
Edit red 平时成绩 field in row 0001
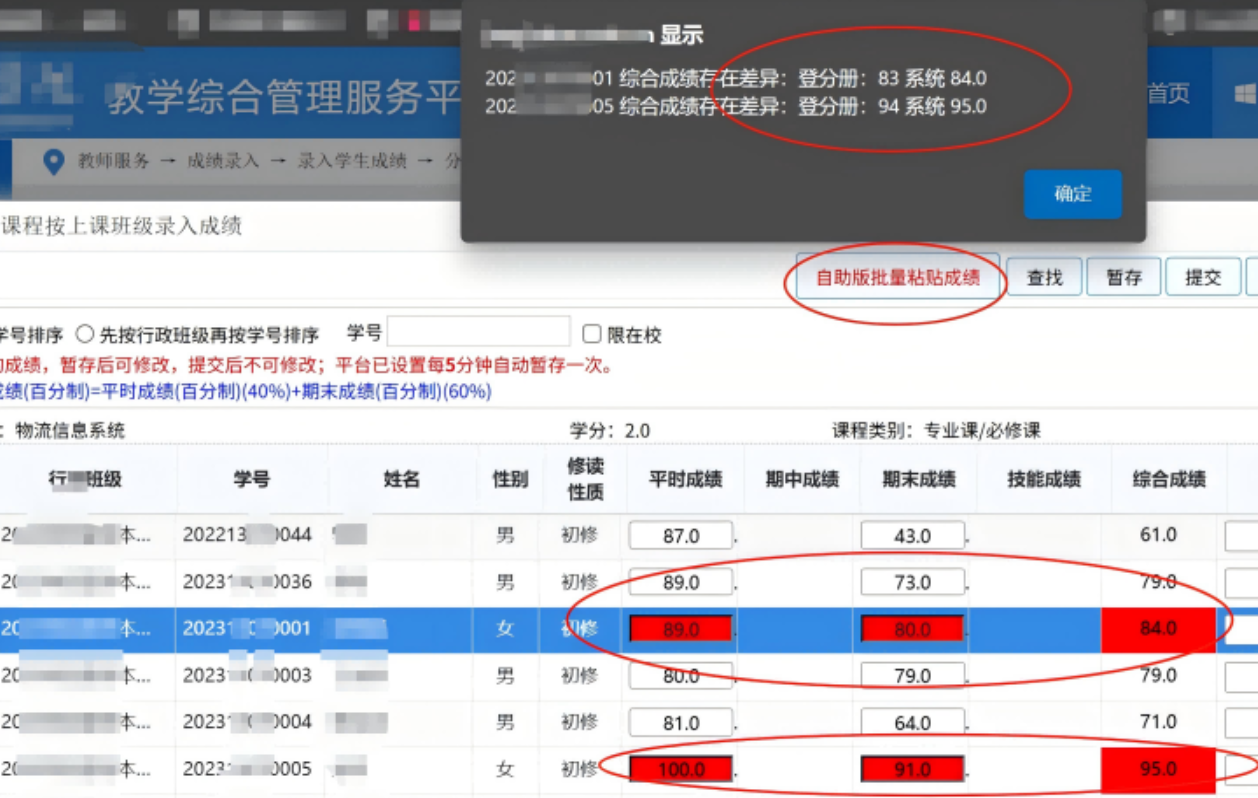click(681, 629)
